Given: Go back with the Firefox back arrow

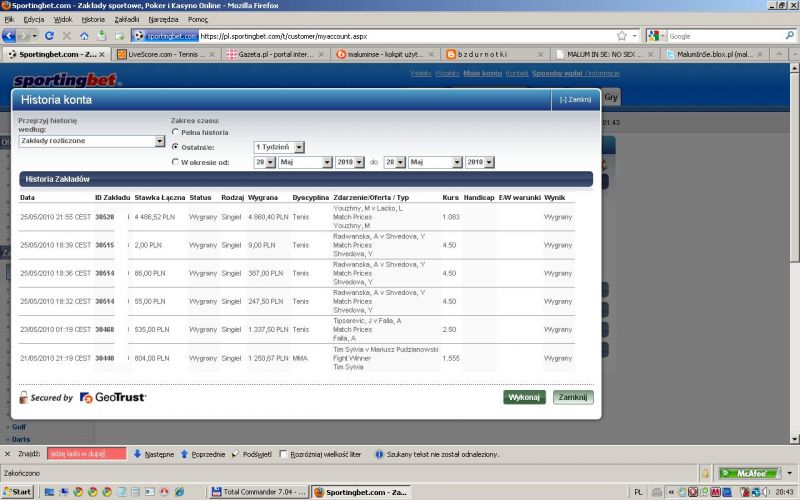Looking at the screenshot, I should click(x=9, y=36).
